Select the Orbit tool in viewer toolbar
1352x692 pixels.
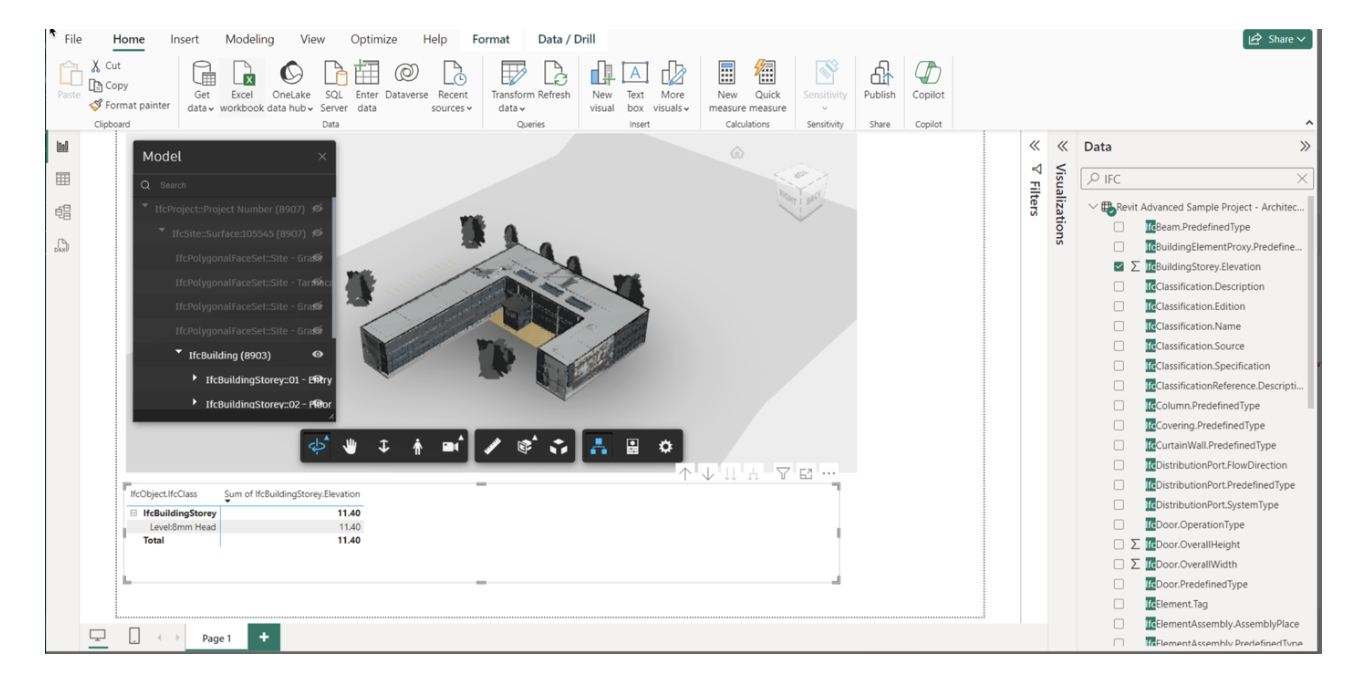318,447
